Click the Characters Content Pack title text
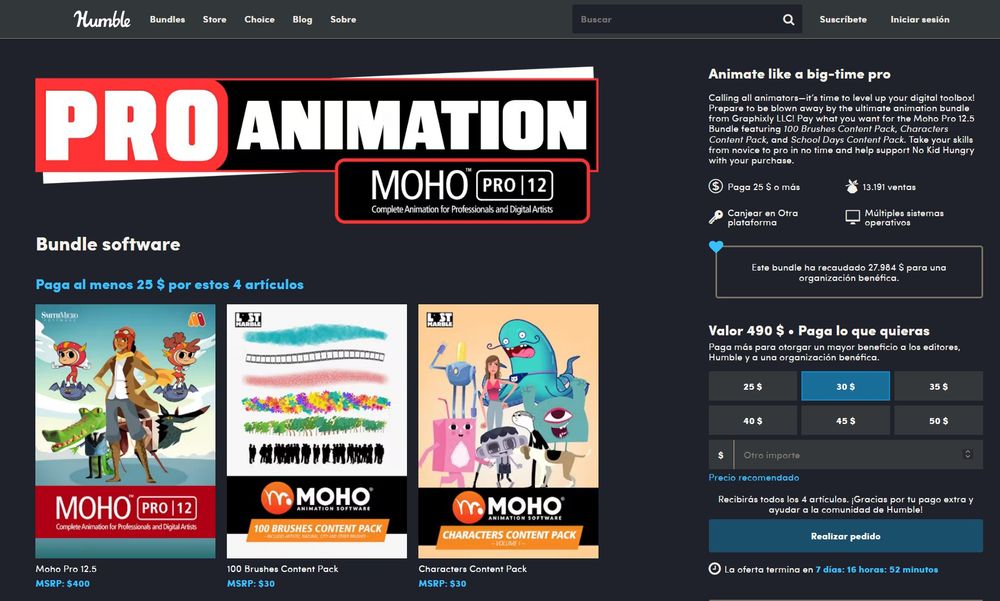Image resolution: width=1000 pixels, height=601 pixels. coord(473,568)
